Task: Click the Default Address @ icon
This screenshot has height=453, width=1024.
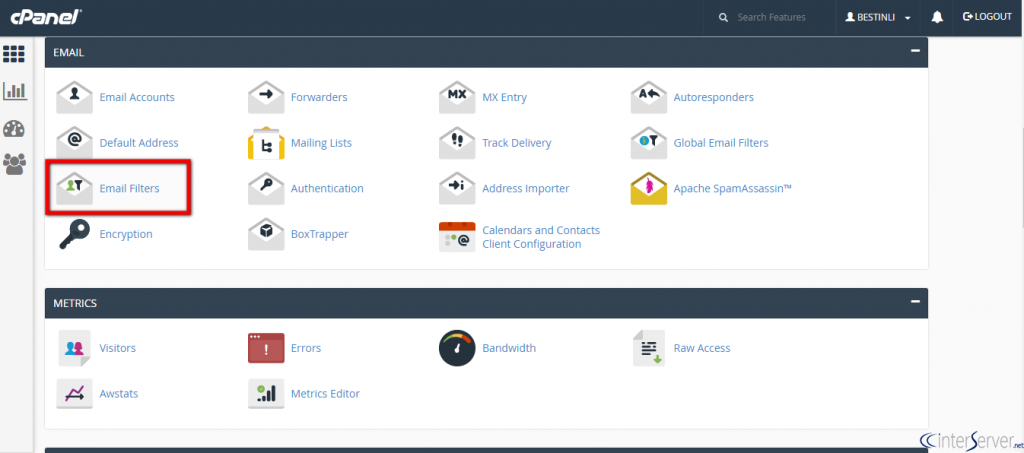Action: click(x=74, y=143)
